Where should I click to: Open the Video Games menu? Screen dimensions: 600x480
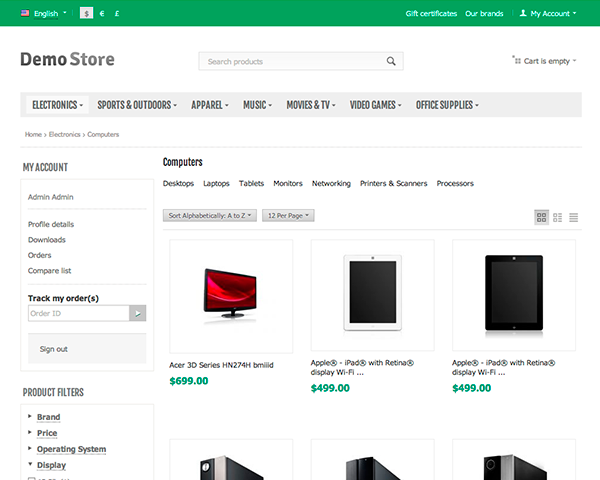[375, 105]
